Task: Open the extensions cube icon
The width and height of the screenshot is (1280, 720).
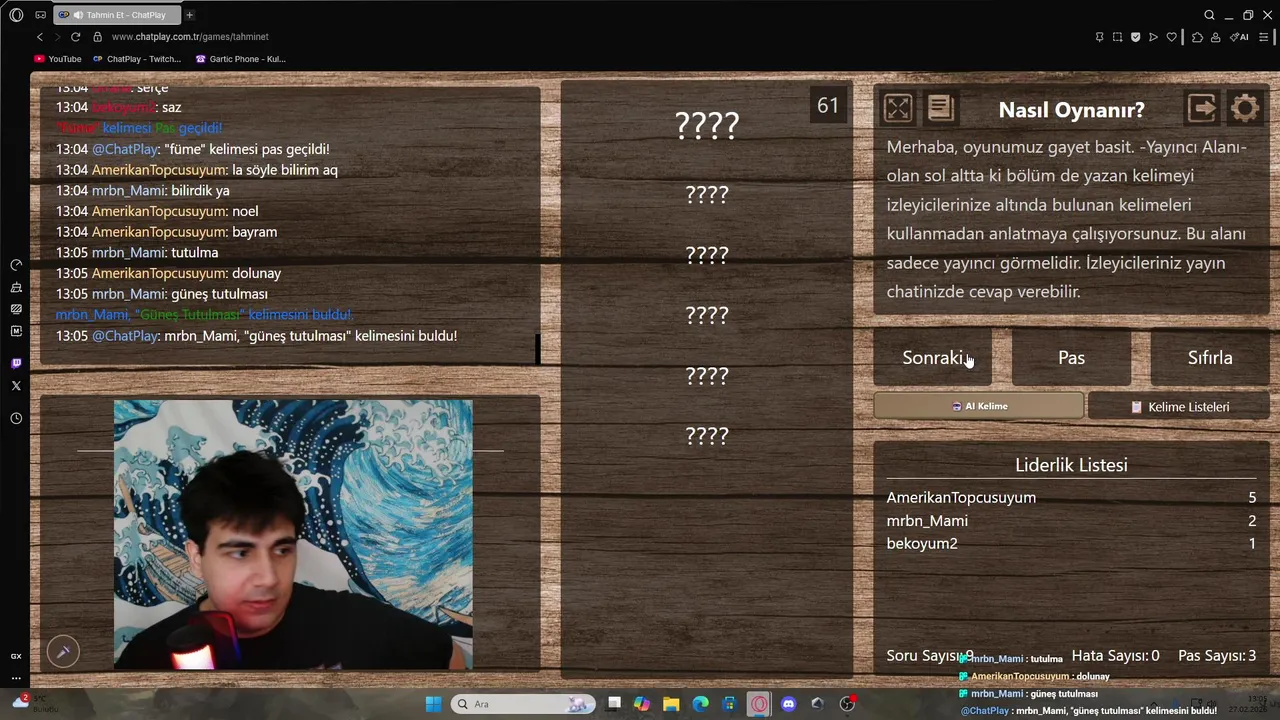Action: pyautogui.click(x=1198, y=37)
